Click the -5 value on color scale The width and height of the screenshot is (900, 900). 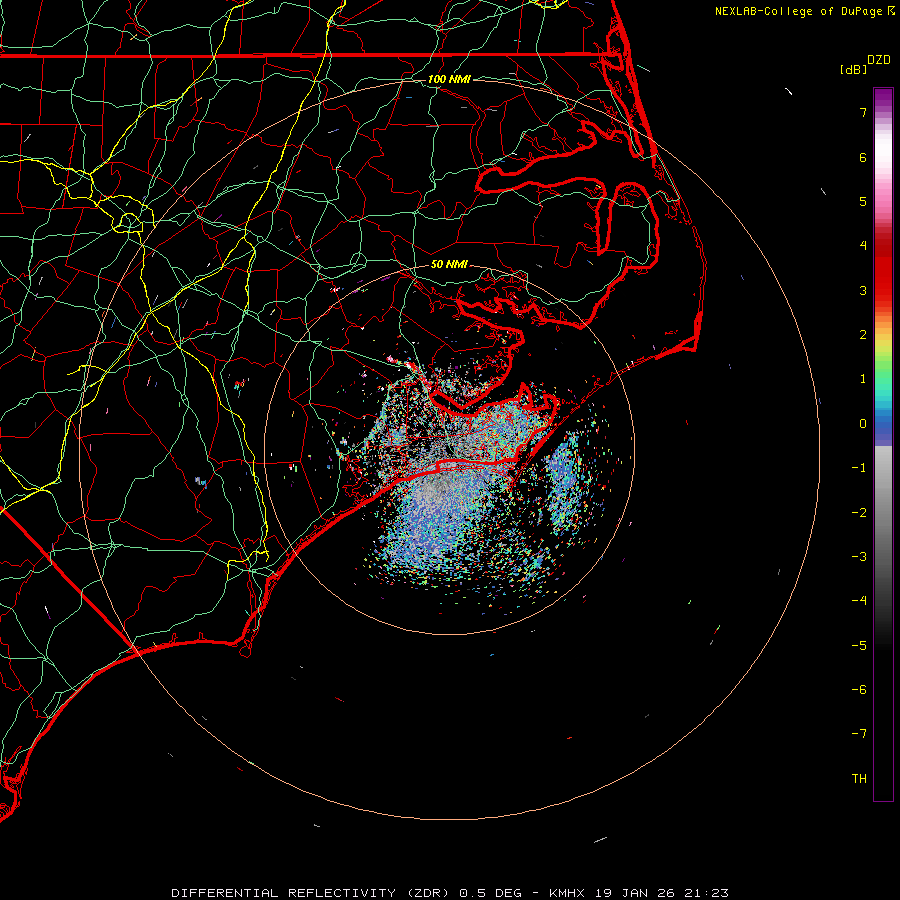click(859, 646)
